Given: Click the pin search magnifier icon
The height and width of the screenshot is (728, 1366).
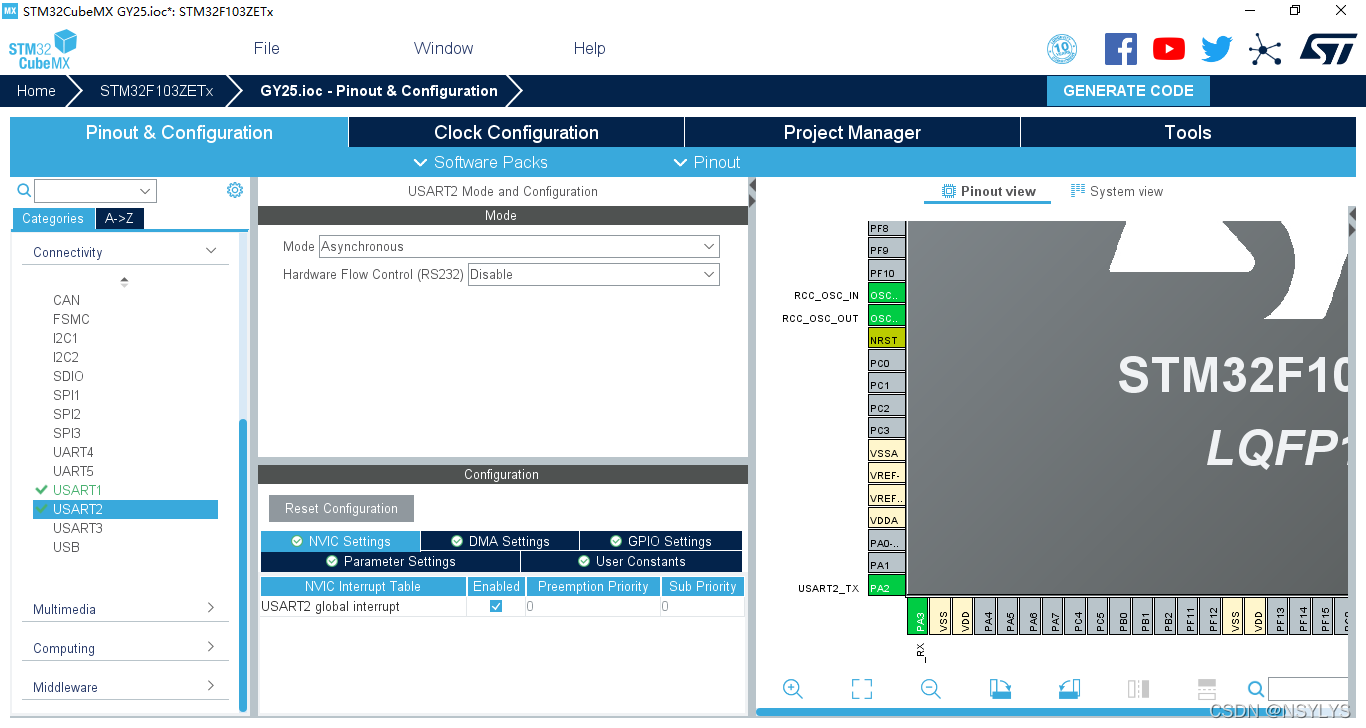Looking at the screenshot, I should point(1256,689).
